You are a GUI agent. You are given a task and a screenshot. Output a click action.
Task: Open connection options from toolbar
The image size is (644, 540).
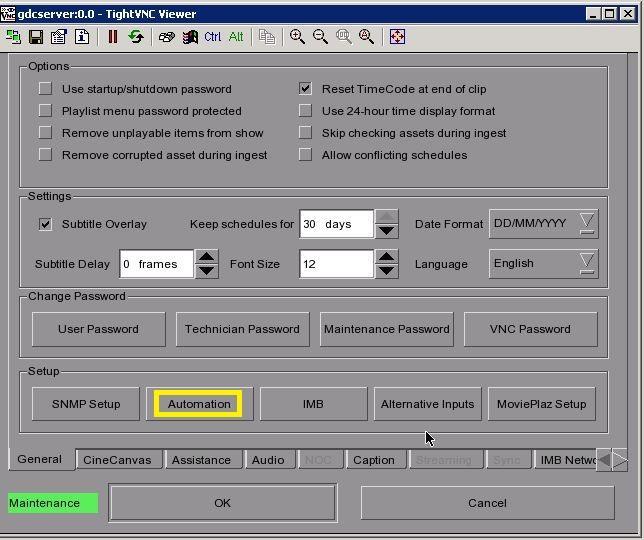click(x=59, y=37)
